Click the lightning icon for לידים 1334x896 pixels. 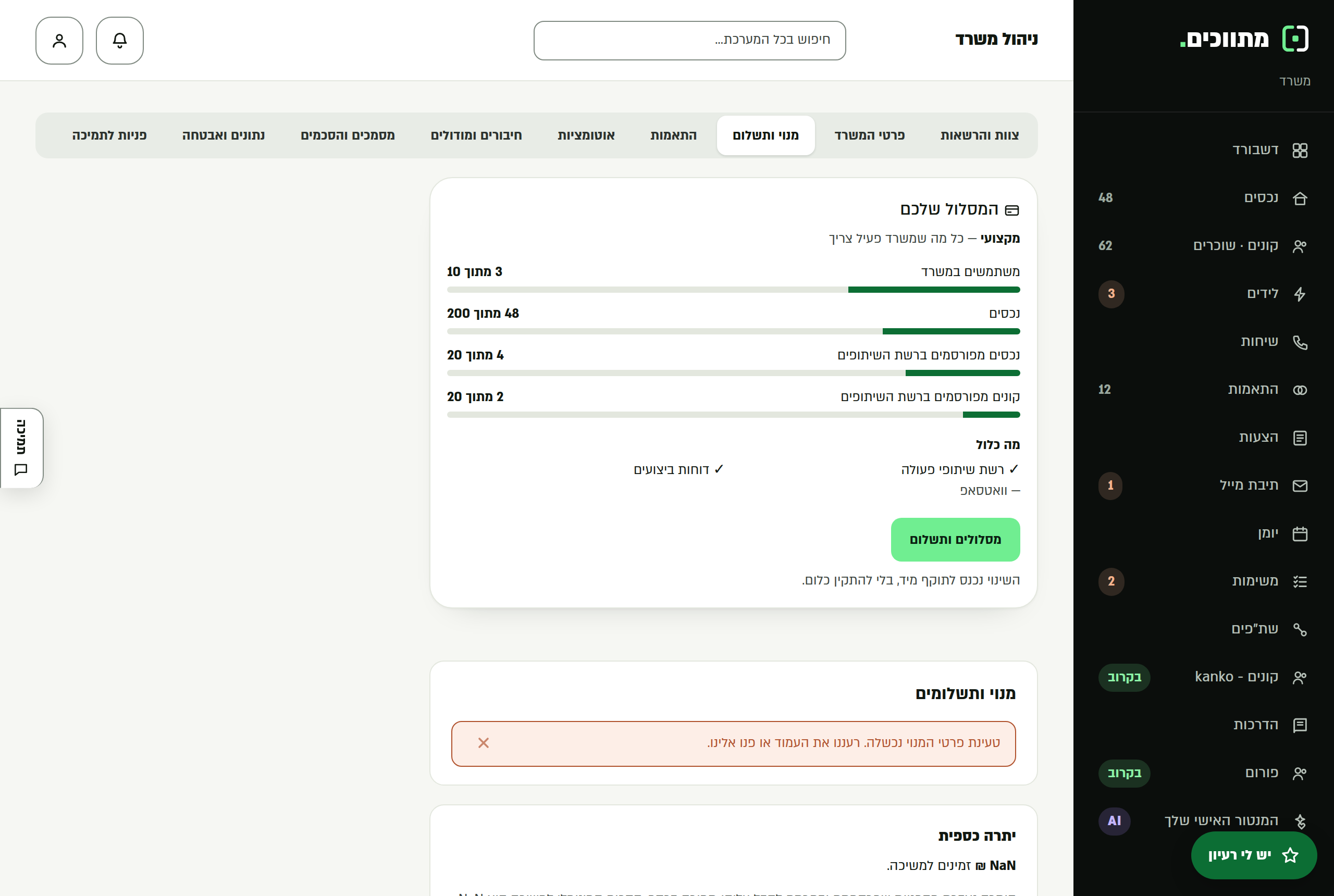click(1300, 294)
